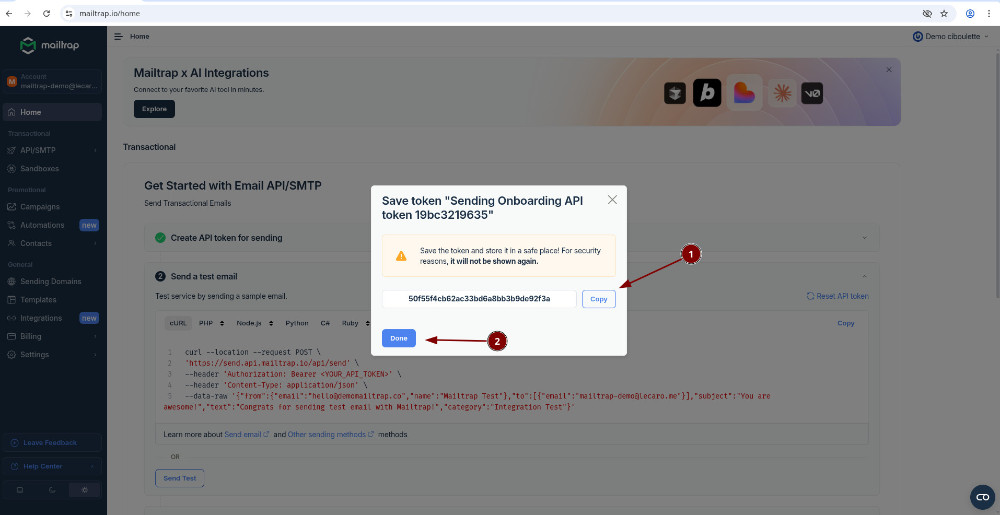Click the API token text field

479,299
